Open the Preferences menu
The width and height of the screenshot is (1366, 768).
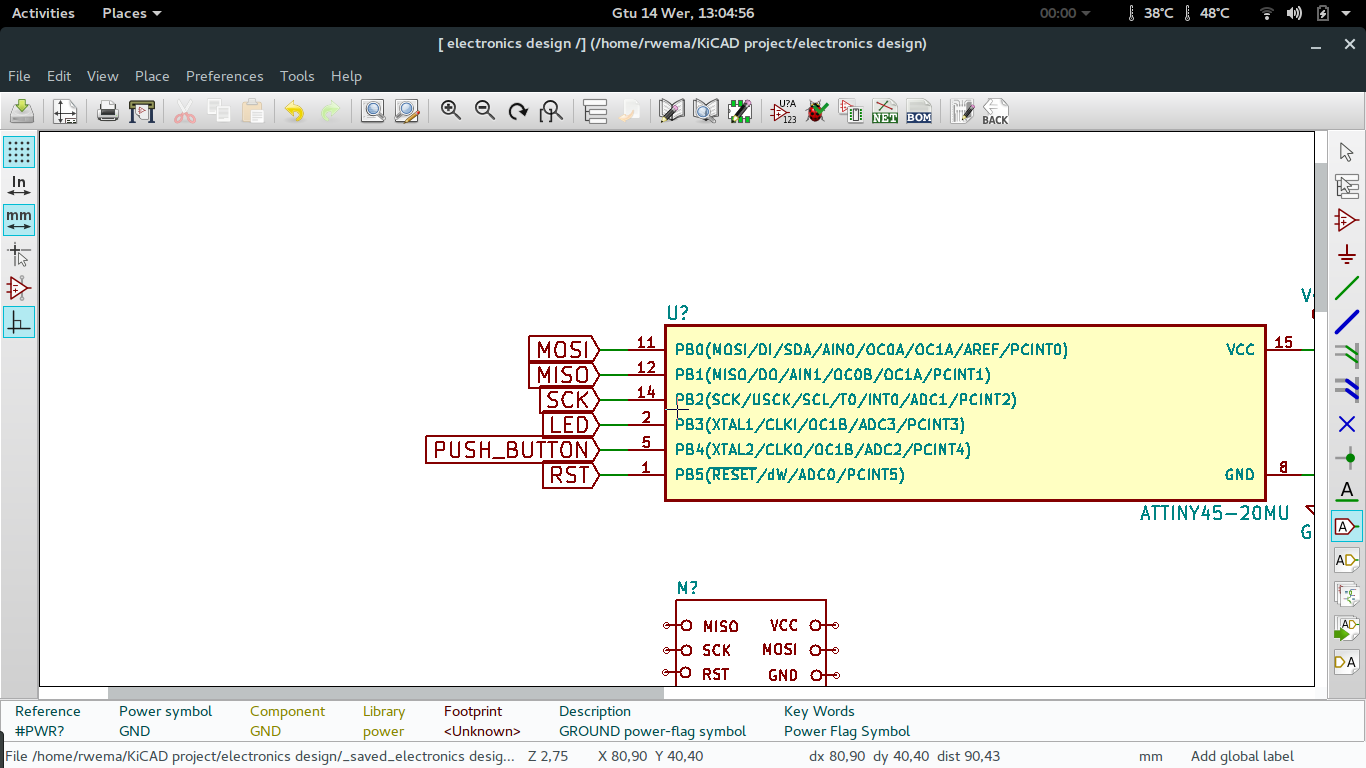point(224,76)
